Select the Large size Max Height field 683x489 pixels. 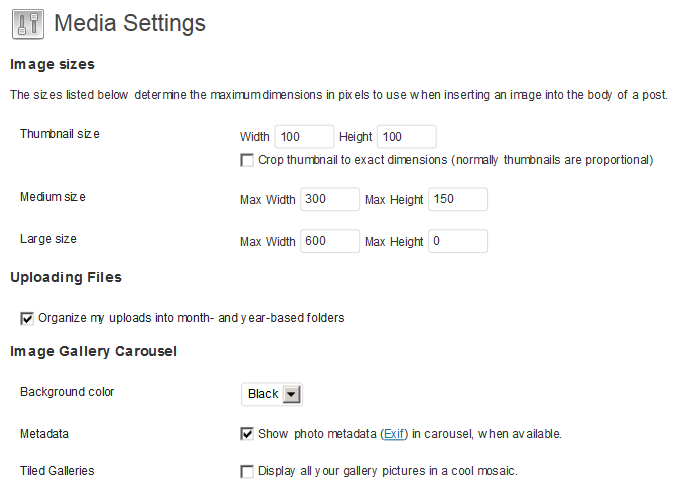457,241
